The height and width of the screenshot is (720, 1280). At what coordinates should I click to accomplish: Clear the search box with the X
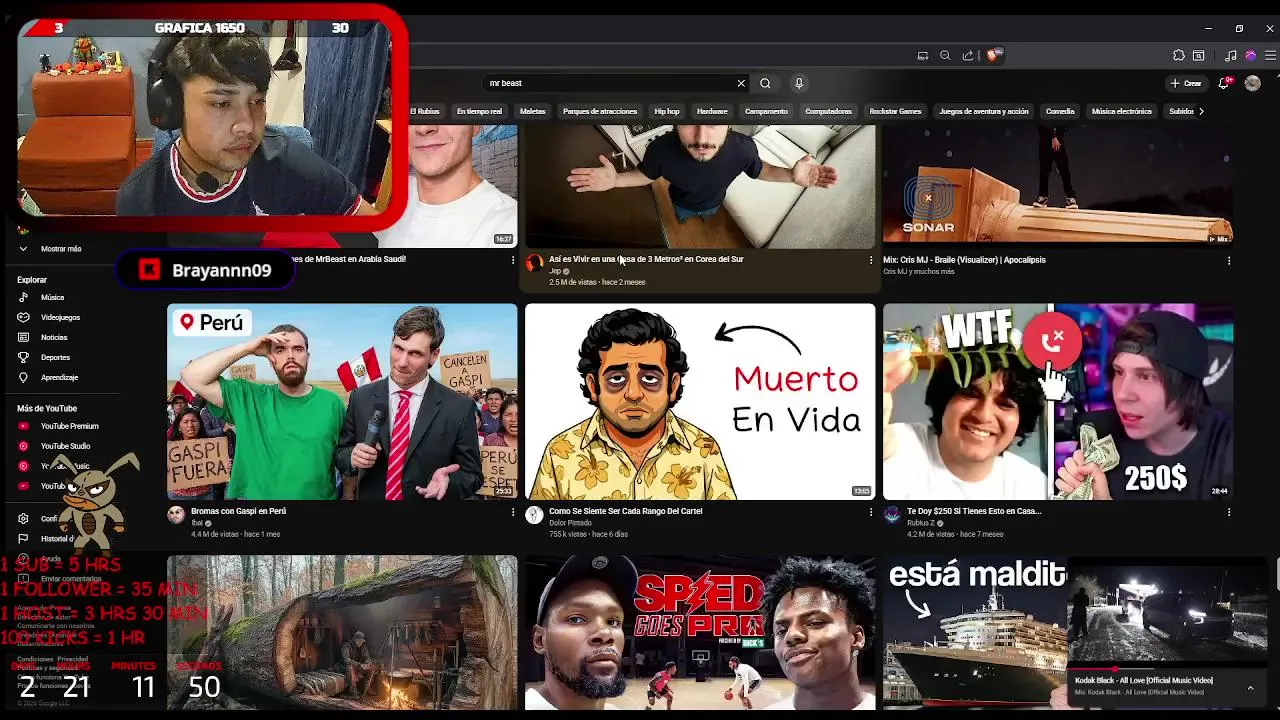point(741,83)
